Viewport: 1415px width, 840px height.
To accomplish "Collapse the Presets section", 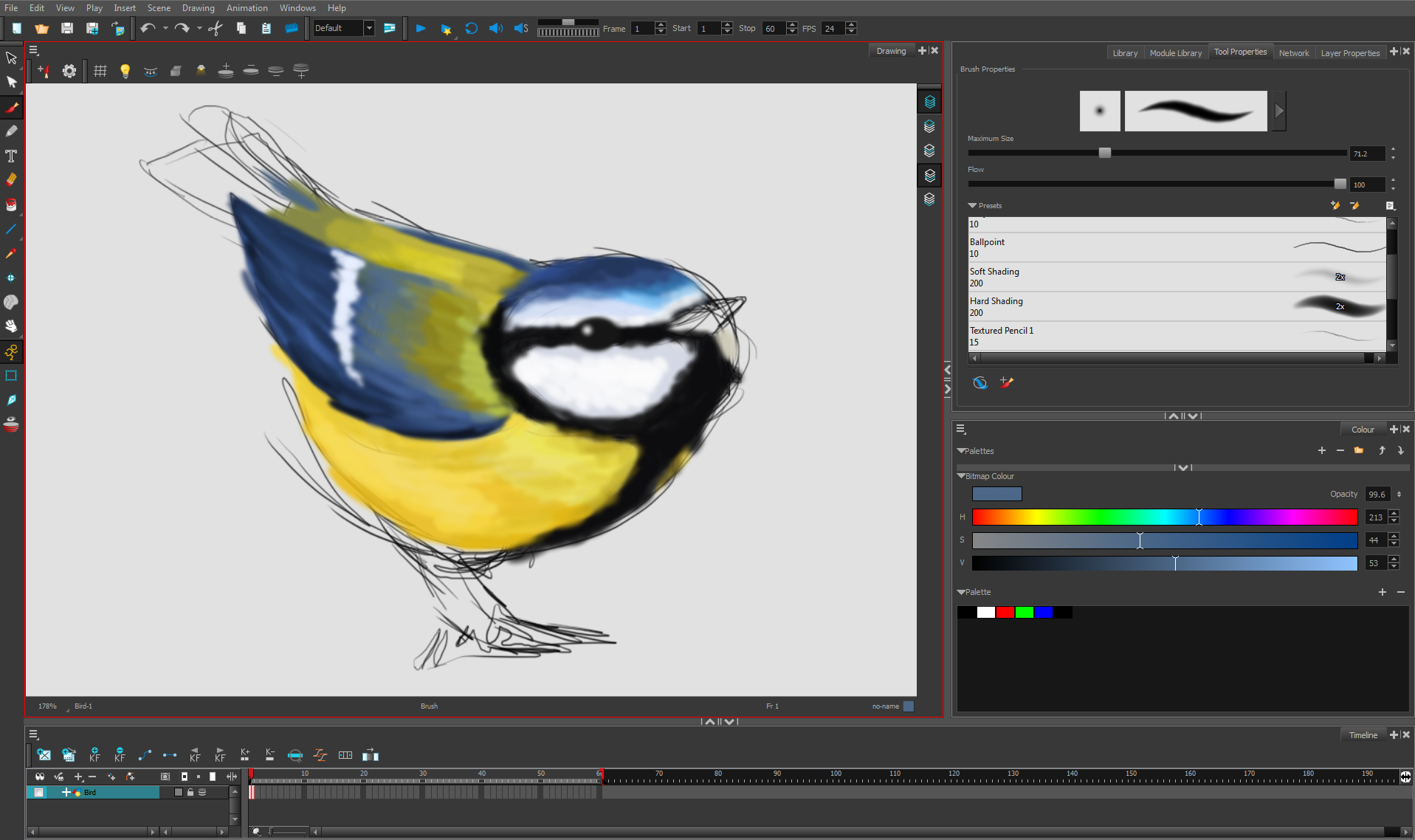I will tap(972, 206).
